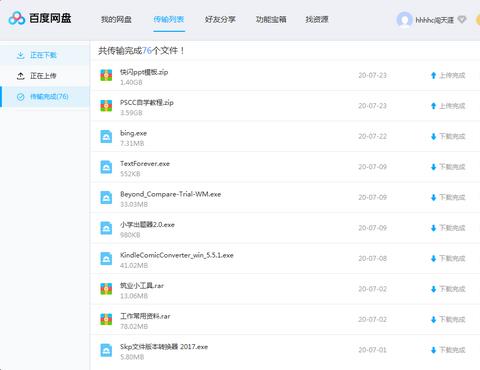
Task: Click the checkmark icon beside 传输完成
Action: pos(21,97)
